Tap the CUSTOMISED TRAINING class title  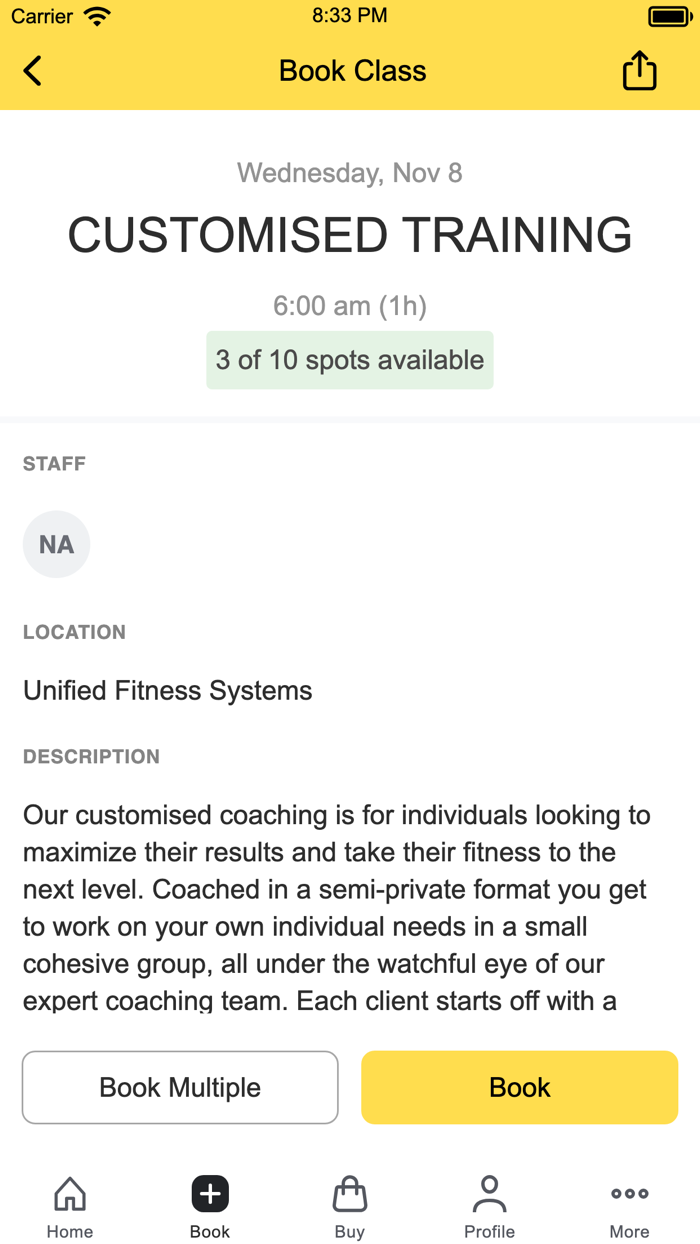pyautogui.click(x=350, y=234)
